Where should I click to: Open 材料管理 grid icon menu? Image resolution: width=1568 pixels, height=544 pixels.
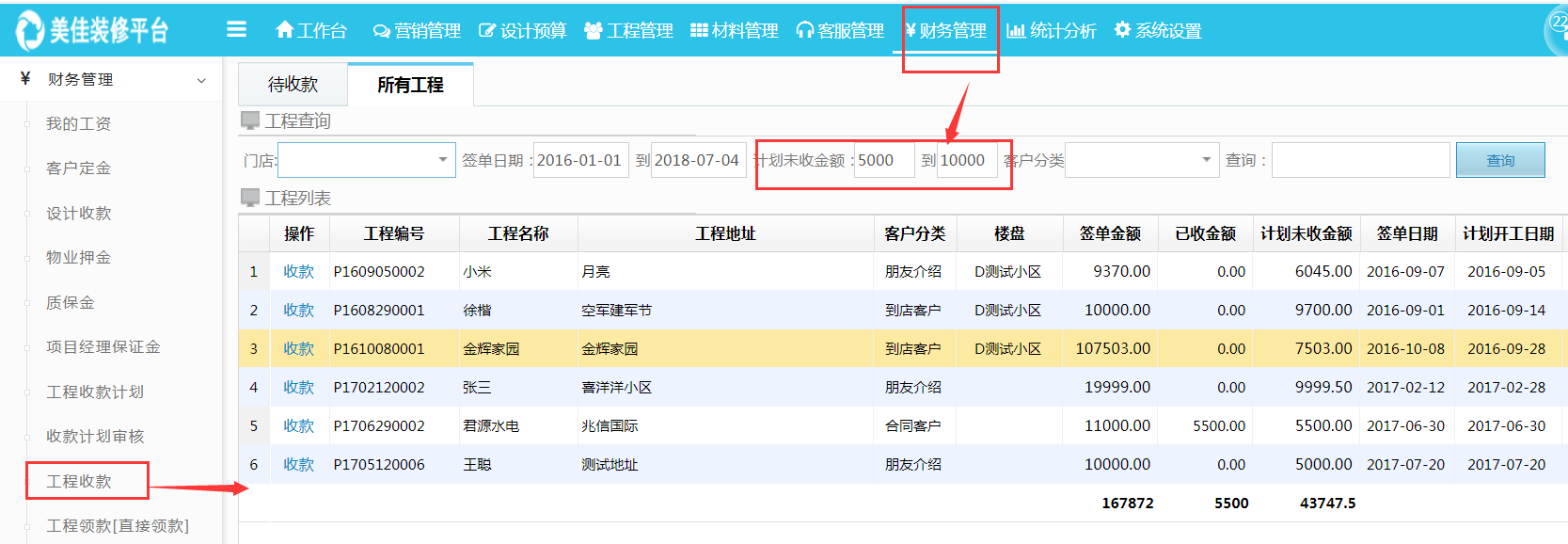pyautogui.click(x=699, y=31)
